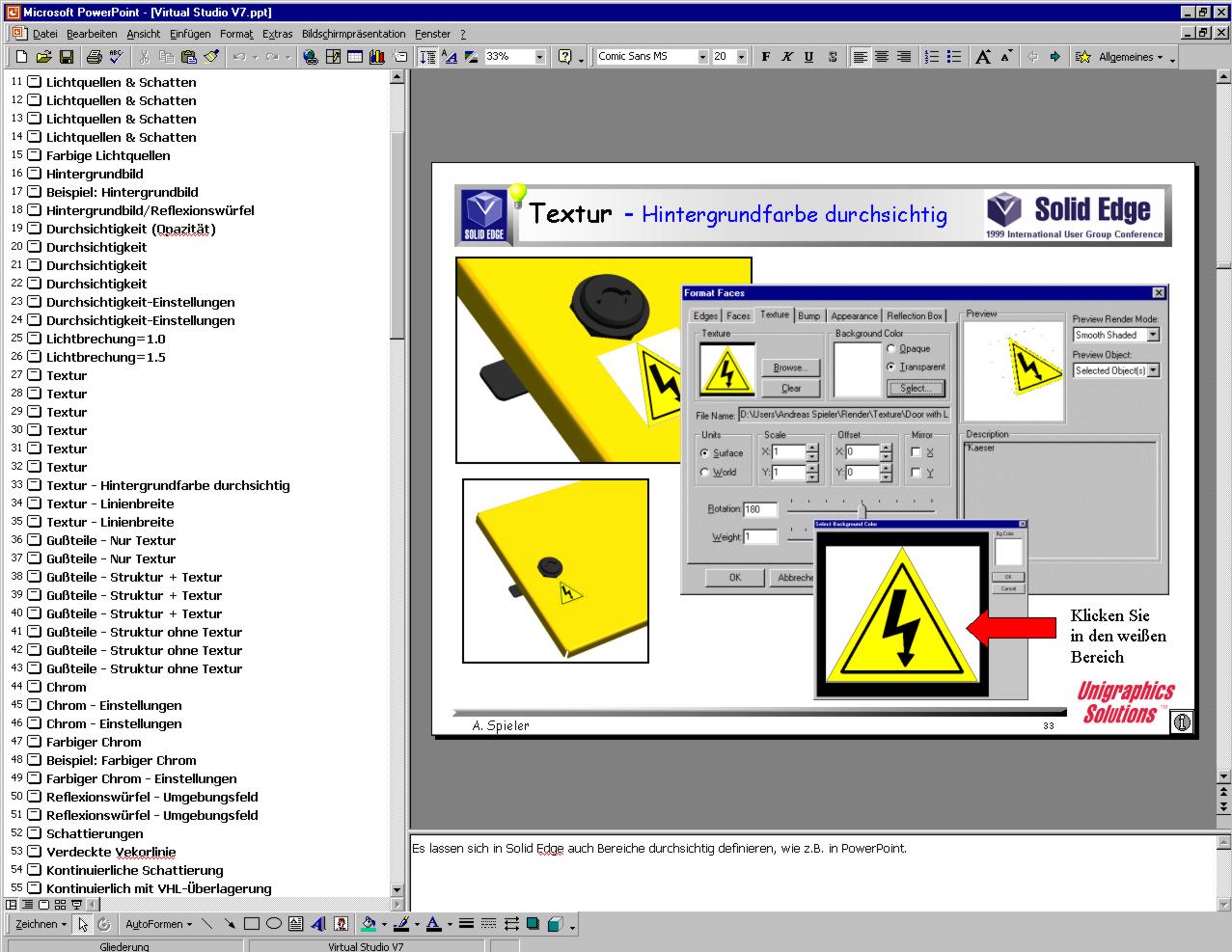Click the Insert ClipArt icon
Image resolution: width=1232 pixels, height=952 pixels.
tap(341, 924)
